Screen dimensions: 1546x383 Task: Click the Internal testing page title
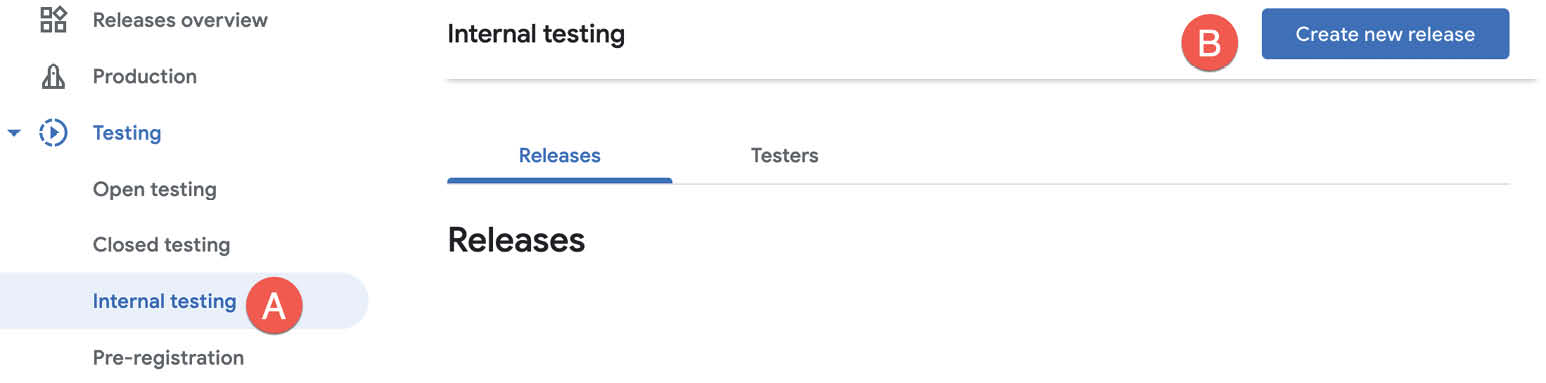[536, 34]
